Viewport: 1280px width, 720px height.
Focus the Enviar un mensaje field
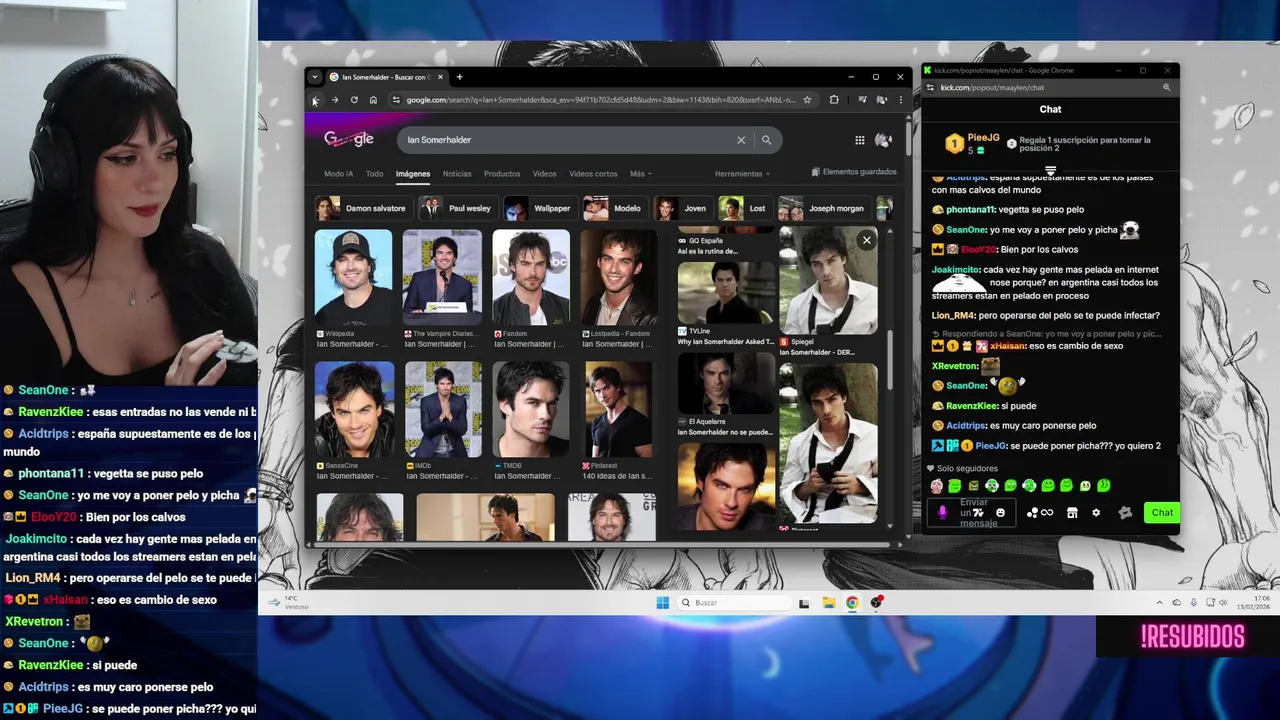tap(969, 513)
